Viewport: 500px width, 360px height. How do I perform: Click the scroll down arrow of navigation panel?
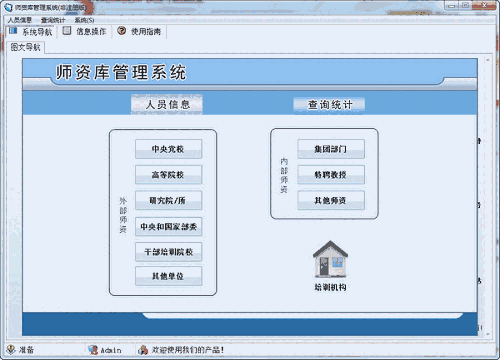[x=488, y=333]
